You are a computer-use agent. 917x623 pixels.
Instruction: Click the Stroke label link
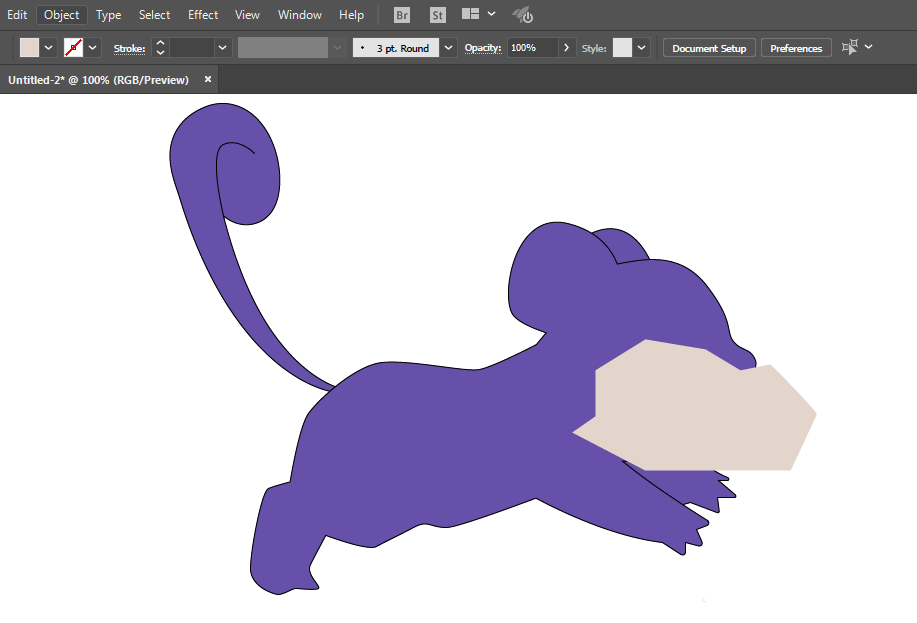coord(129,49)
